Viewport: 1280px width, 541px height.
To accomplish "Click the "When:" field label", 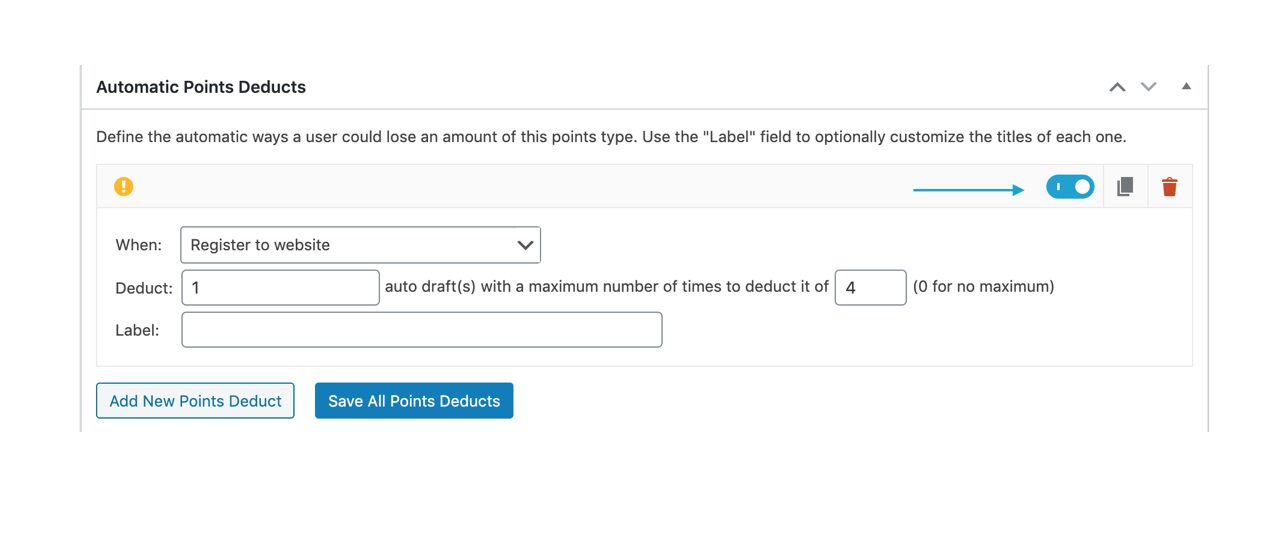I will [138, 245].
